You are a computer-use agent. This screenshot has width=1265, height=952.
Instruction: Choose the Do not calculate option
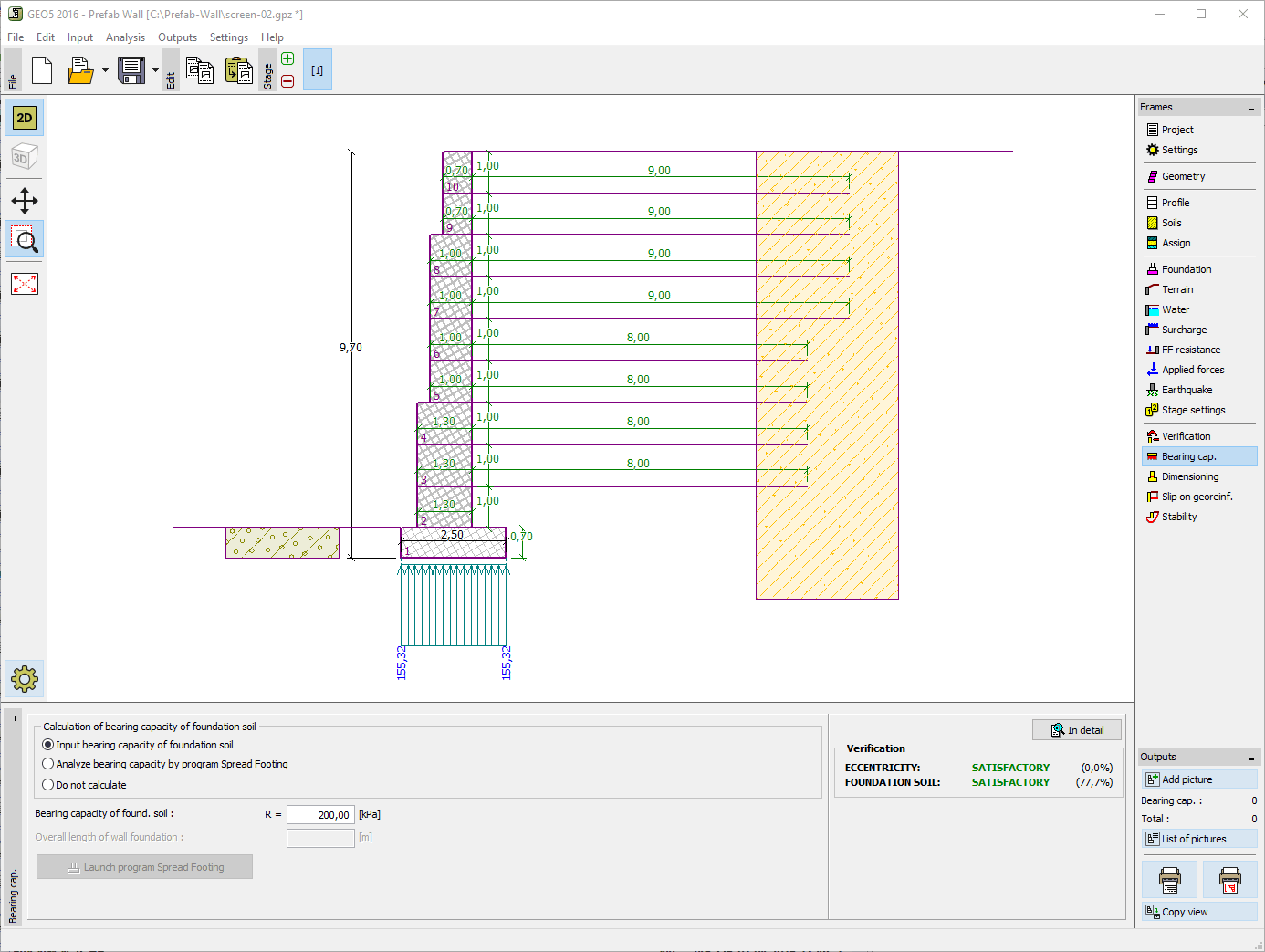tap(85, 785)
